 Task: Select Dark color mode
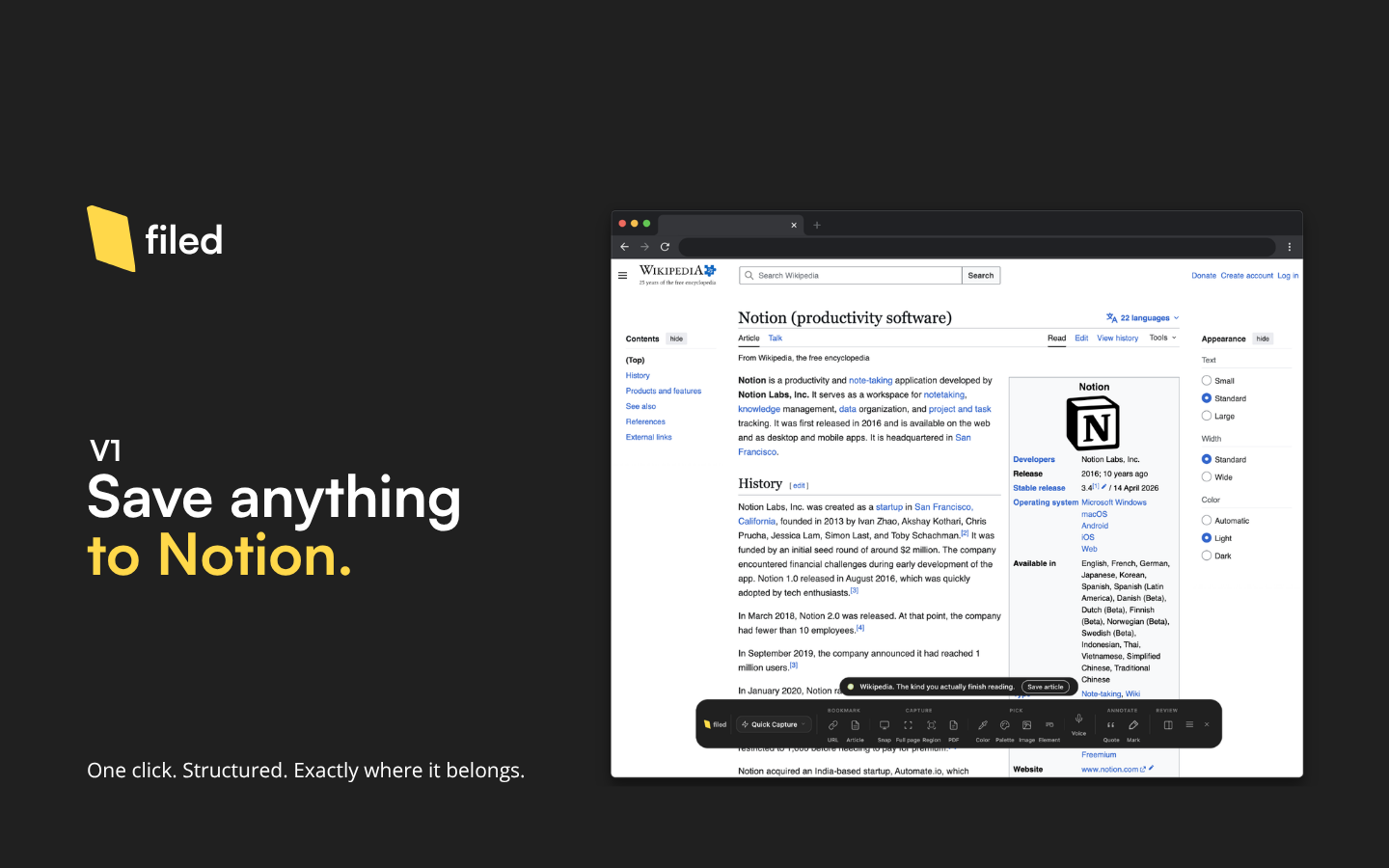tap(1207, 556)
